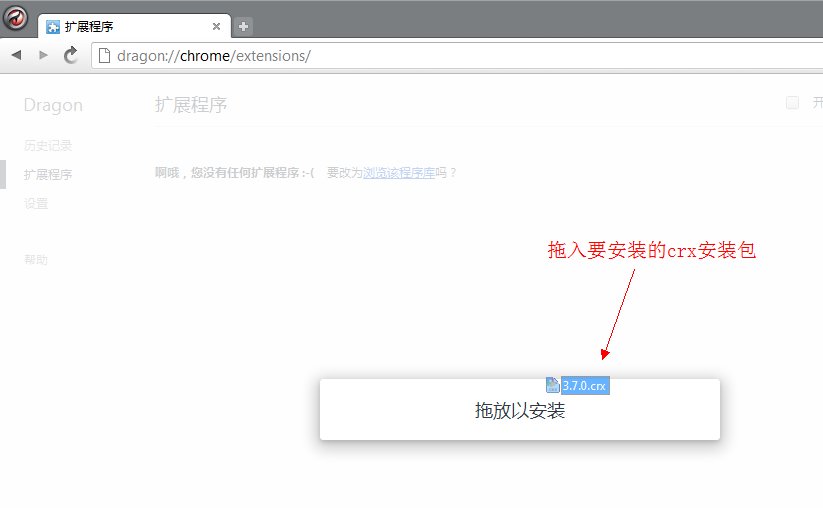Reload the extensions page

click(x=71, y=55)
